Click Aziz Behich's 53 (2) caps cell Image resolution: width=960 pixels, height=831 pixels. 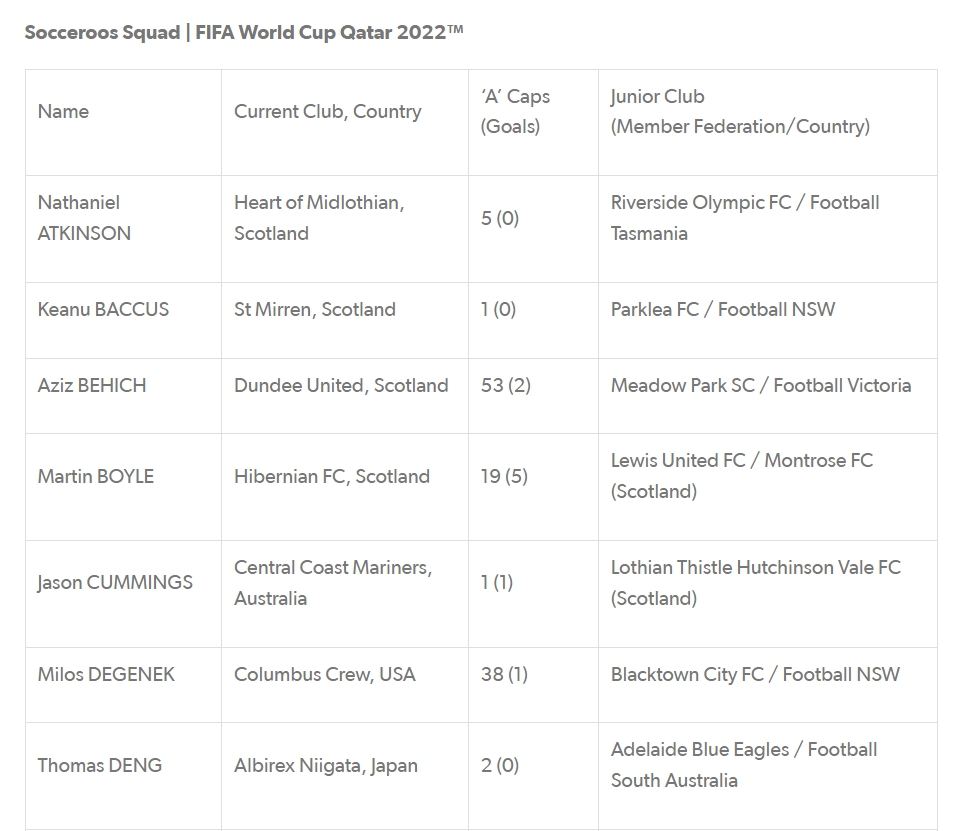(x=505, y=386)
